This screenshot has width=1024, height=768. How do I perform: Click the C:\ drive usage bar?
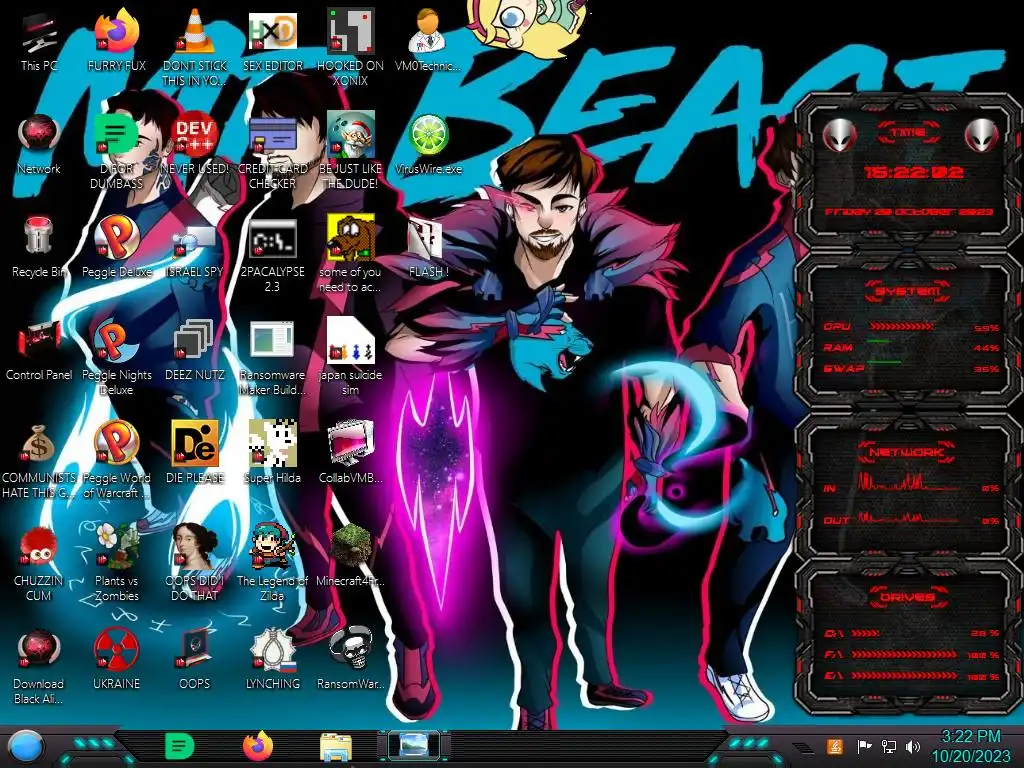point(865,633)
